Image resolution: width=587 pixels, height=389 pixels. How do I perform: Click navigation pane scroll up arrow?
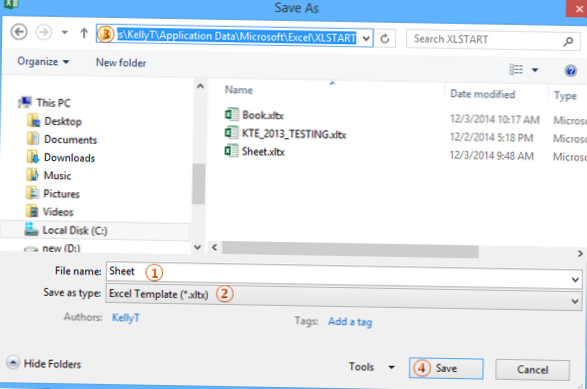point(200,86)
